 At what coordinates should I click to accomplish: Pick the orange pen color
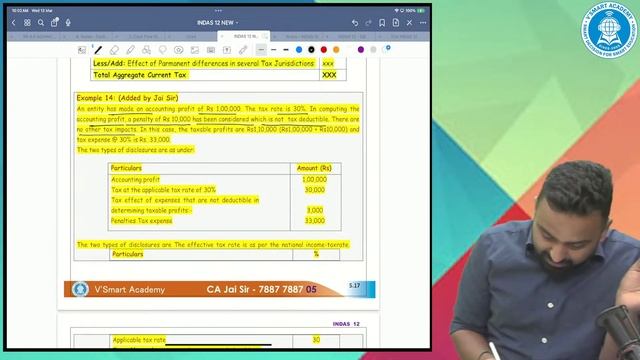(336, 50)
